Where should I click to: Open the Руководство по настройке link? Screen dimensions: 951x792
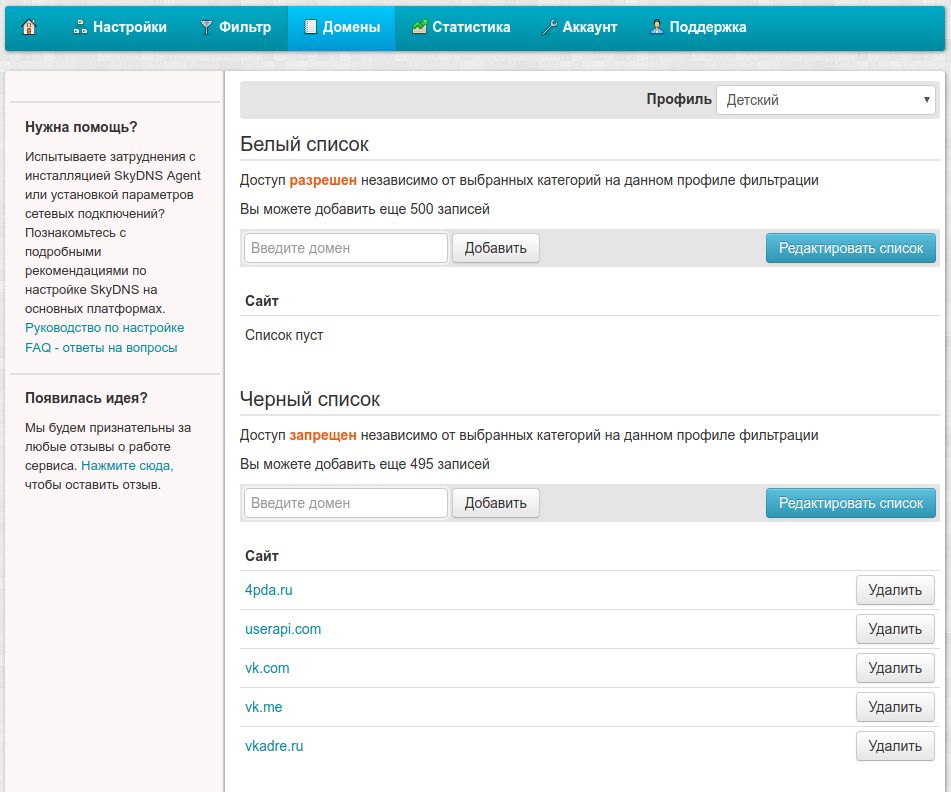click(x=104, y=328)
